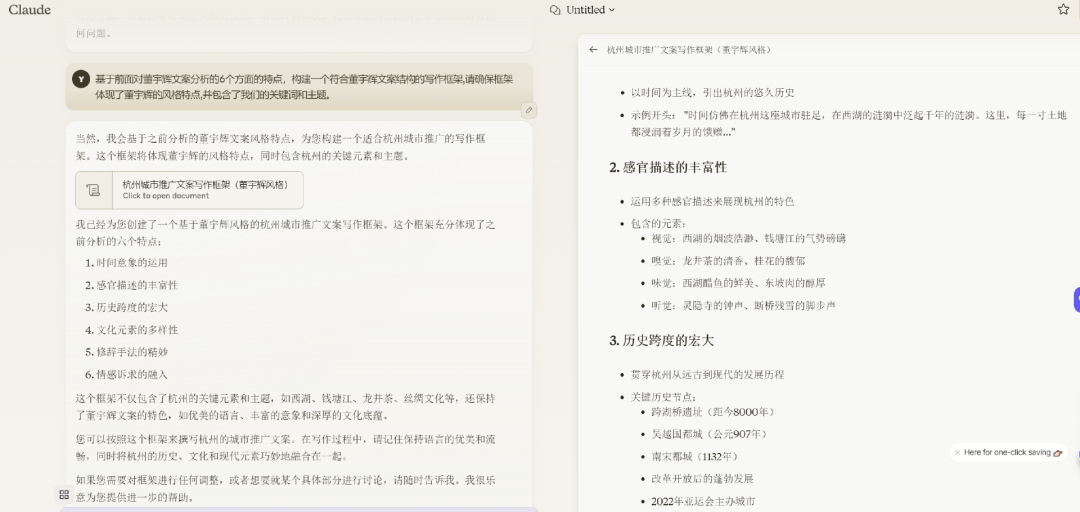Click bullet 听觉：灵隐寺的钟声
1080x512 pixels.
click(x=743, y=305)
